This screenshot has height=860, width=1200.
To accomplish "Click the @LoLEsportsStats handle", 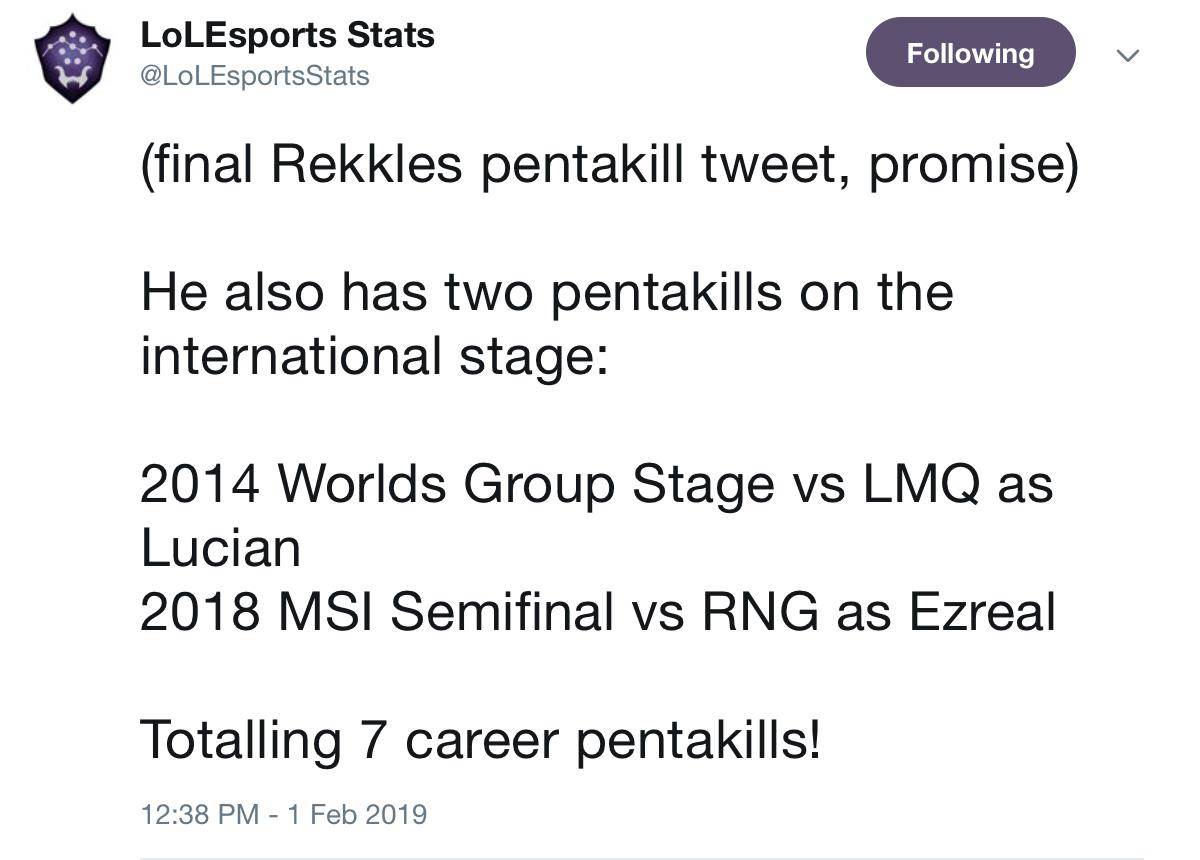I will click(255, 76).
